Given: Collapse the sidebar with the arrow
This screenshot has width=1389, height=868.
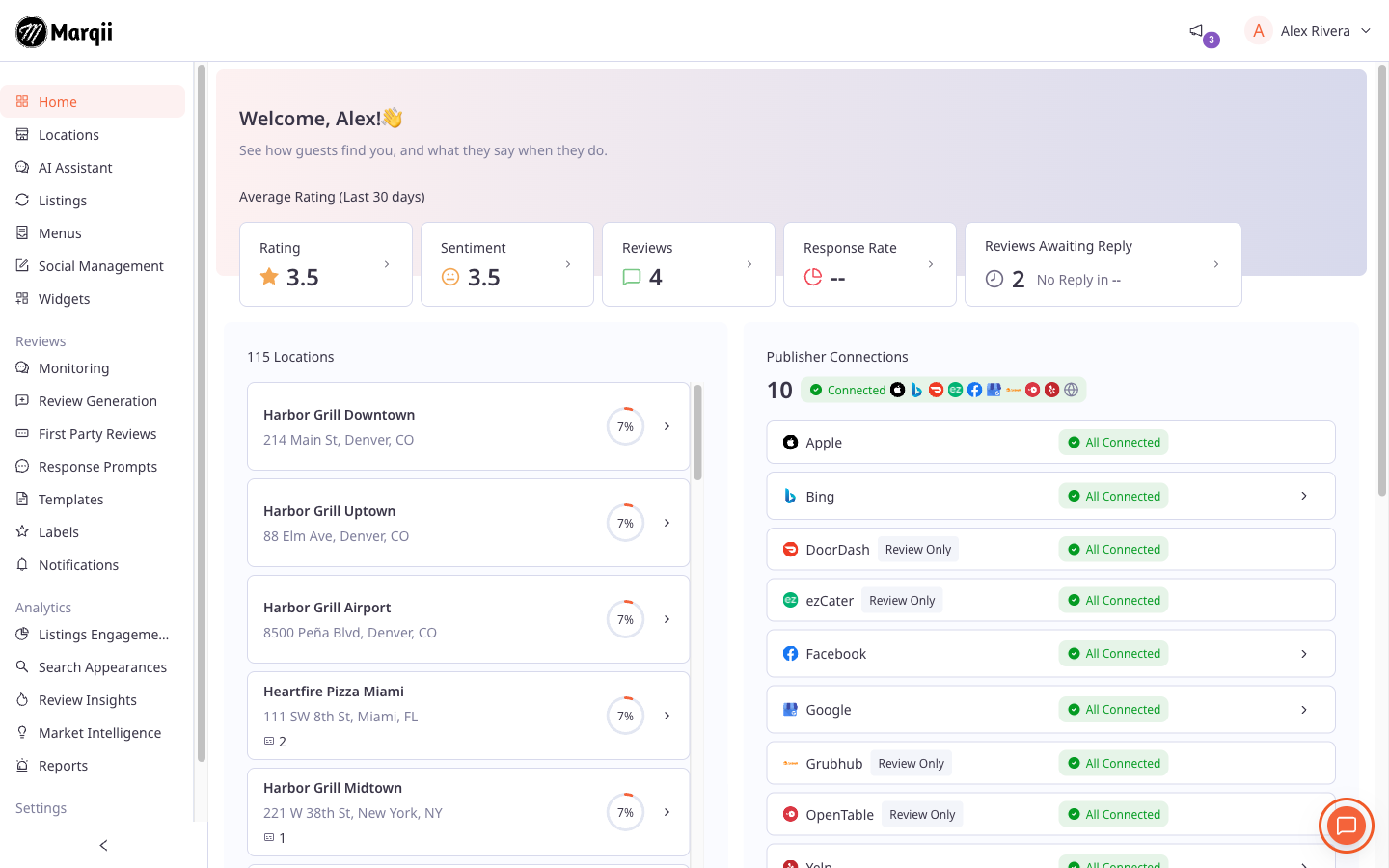Looking at the screenshot, I should click(103, 846).
